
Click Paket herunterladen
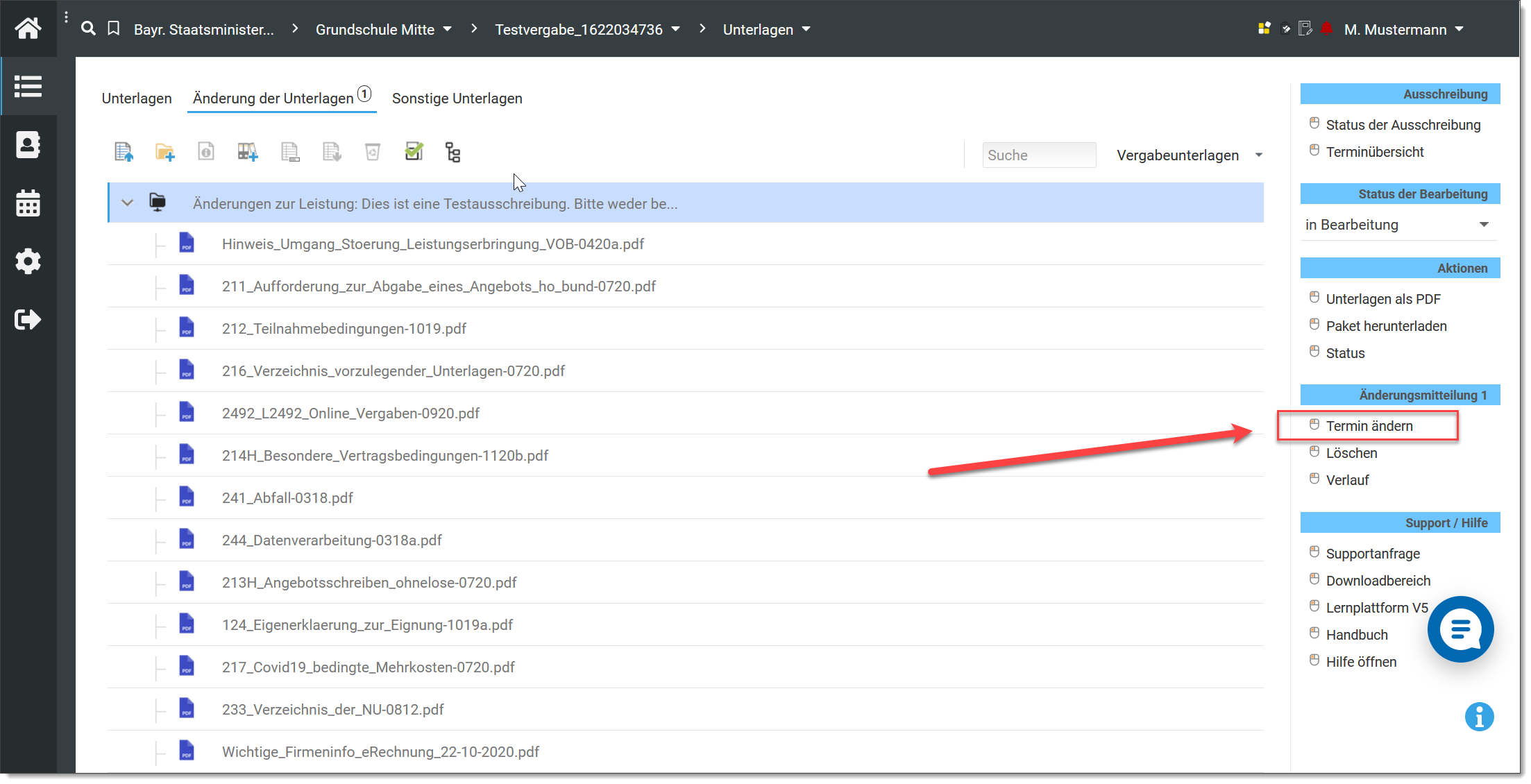tap(1386, 326)
